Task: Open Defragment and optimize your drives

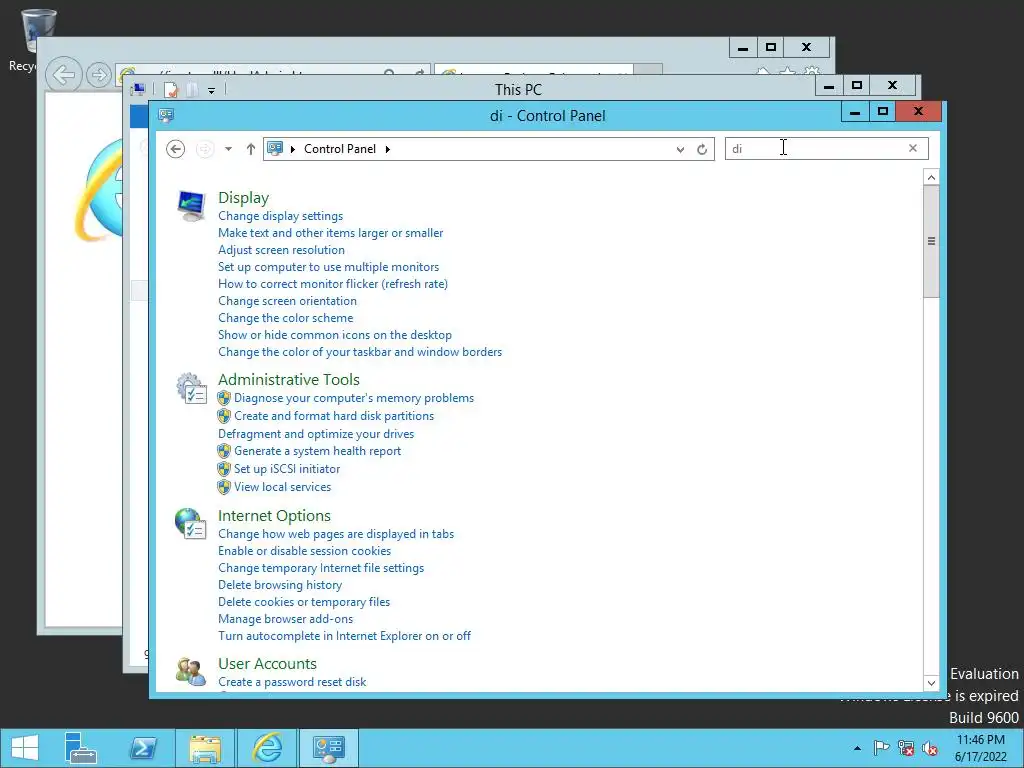Action: coord(316,434)
